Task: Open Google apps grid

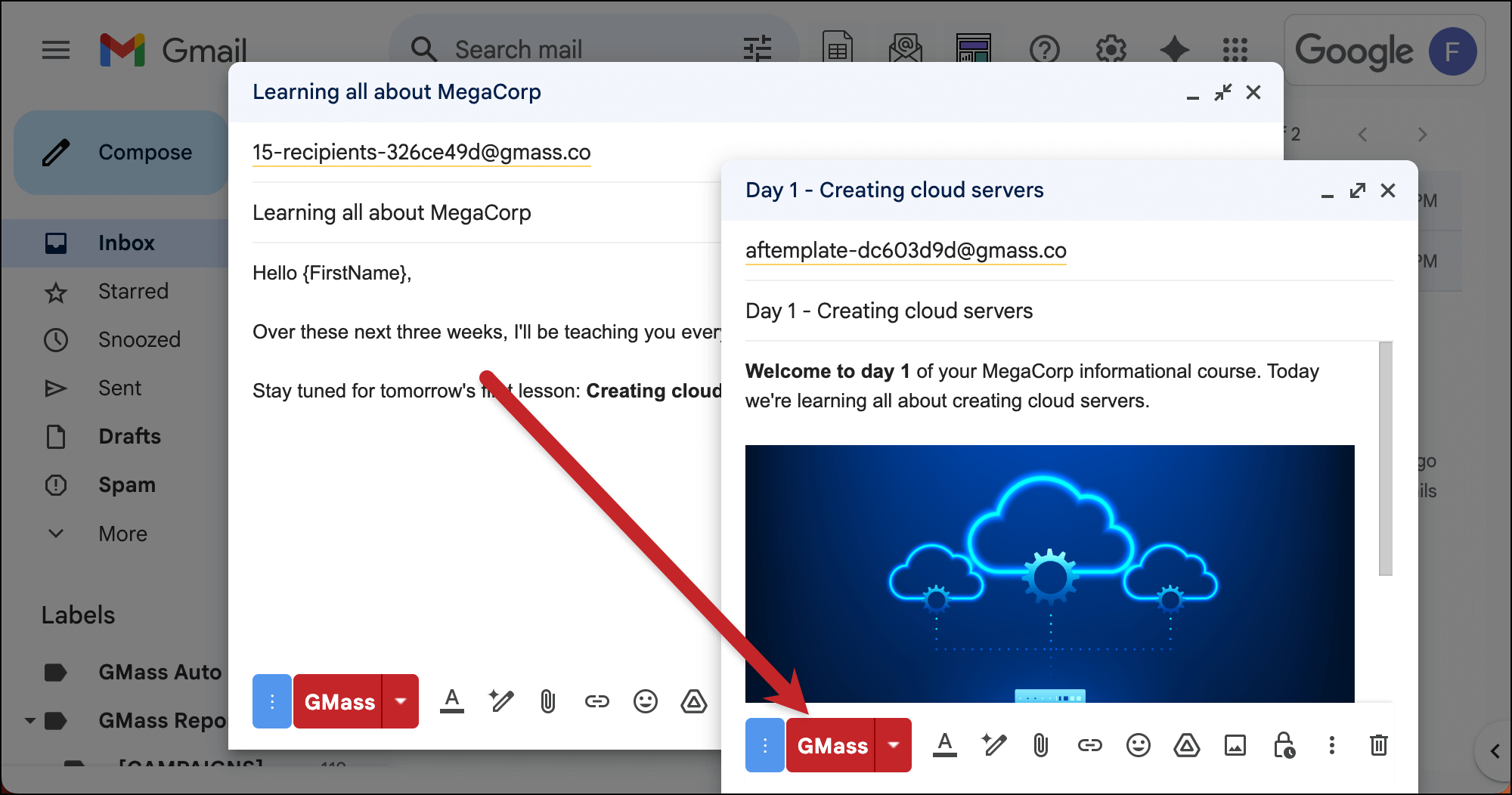Action: pyautogui.click(x=1235, y=50)
